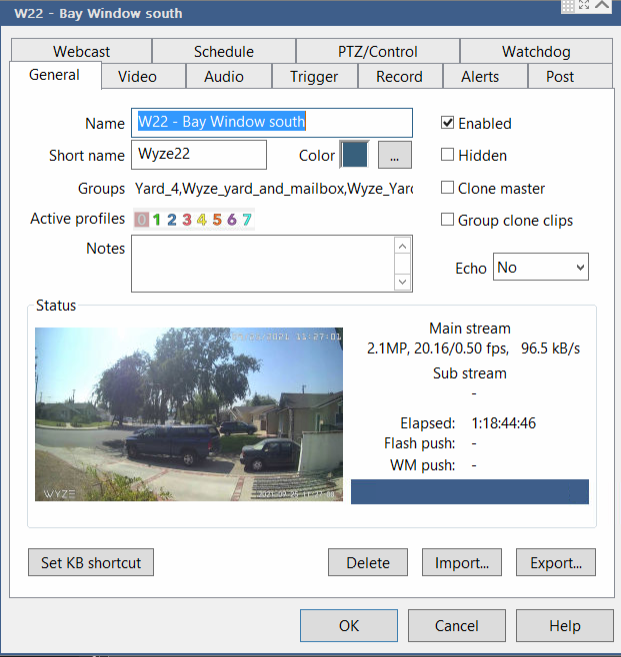Open the Record tab
This screenshot has width=621, height=657.
[x=399, y=77]
